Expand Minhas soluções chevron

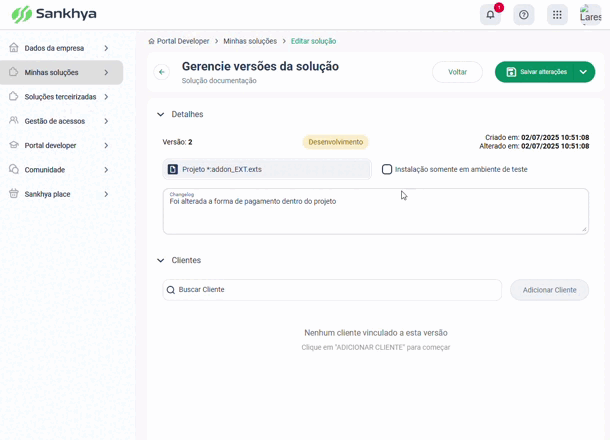click(x=106, y=72)
